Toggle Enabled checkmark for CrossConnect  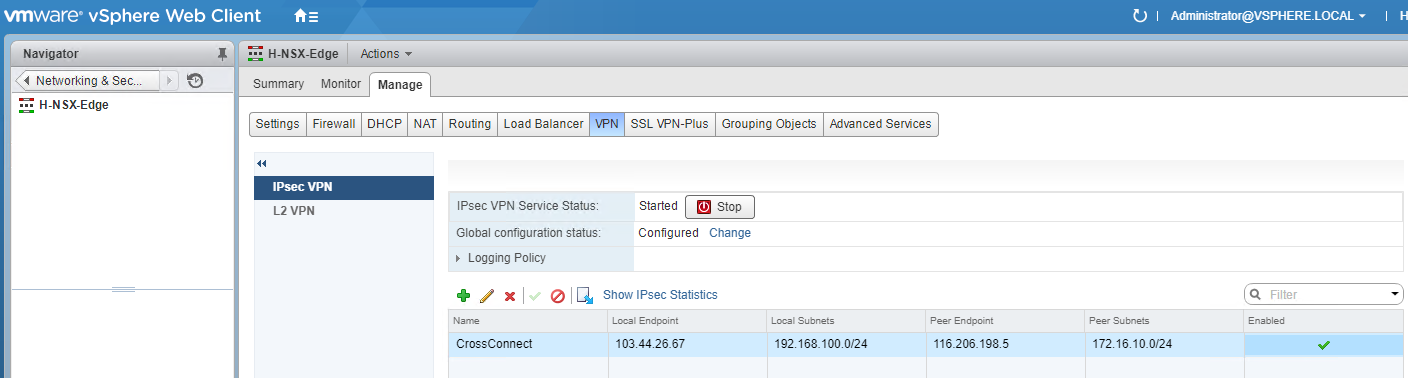pyautogui.click(x=1324, y=345)
